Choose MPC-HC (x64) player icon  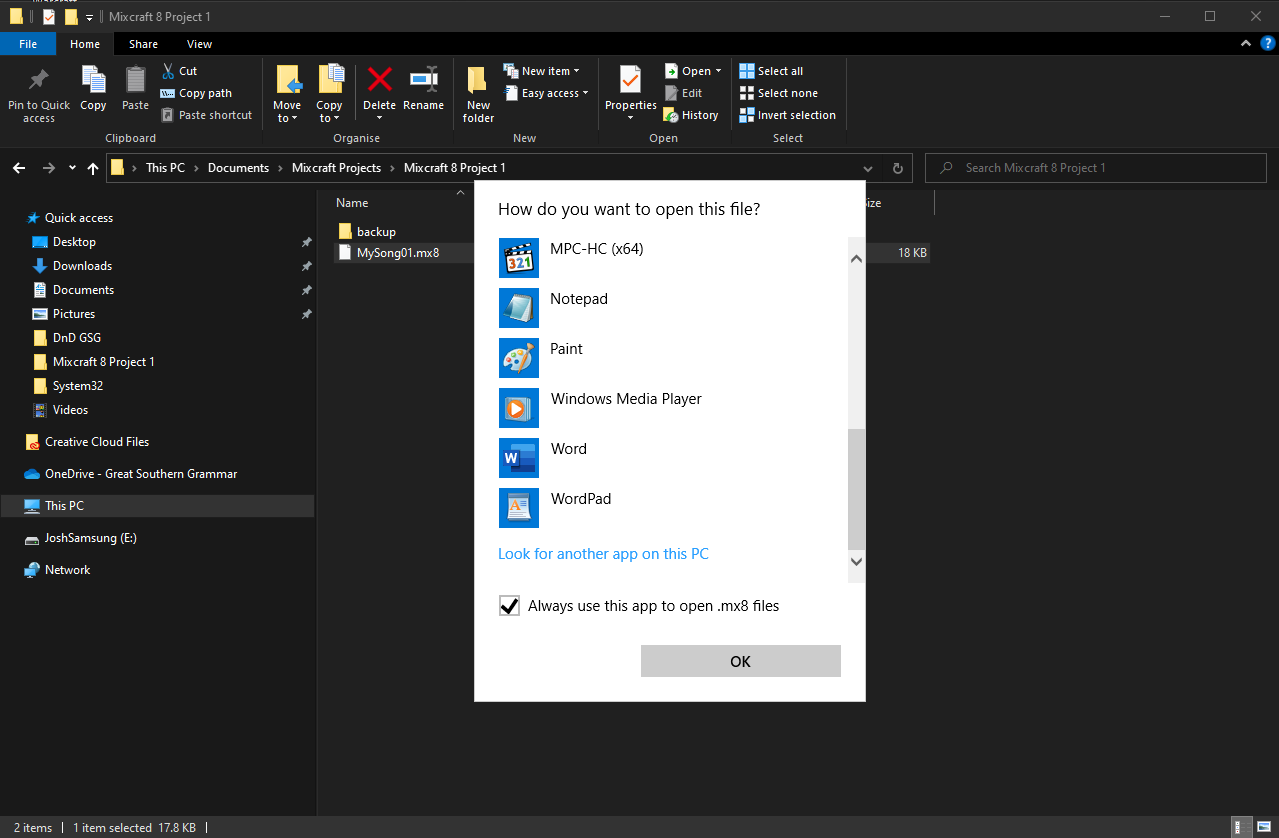click(x=519, y=258)
